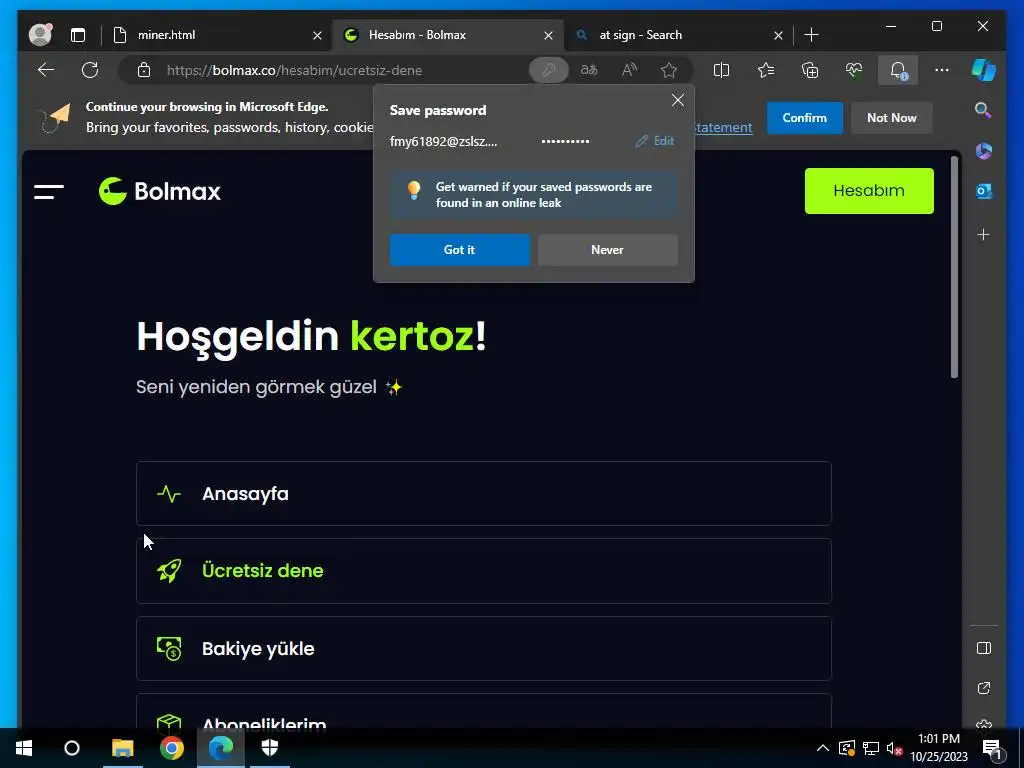The image size is (1024, 768).
Task: Open the Hesabım account button
Action: tap(869, 191)
